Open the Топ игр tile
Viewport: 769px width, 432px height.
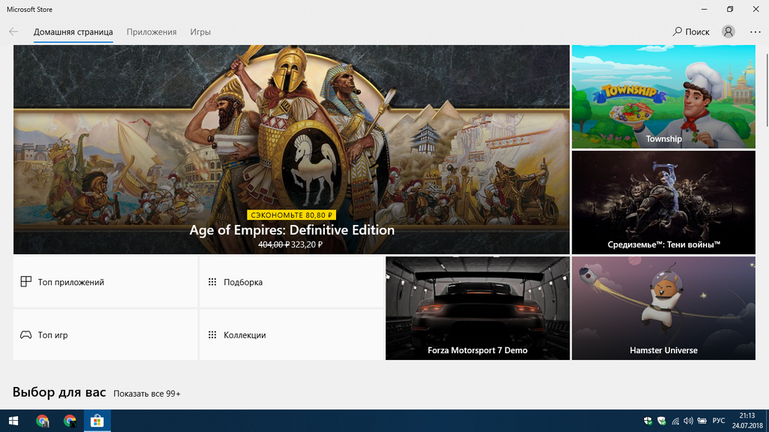pos(105,335)
